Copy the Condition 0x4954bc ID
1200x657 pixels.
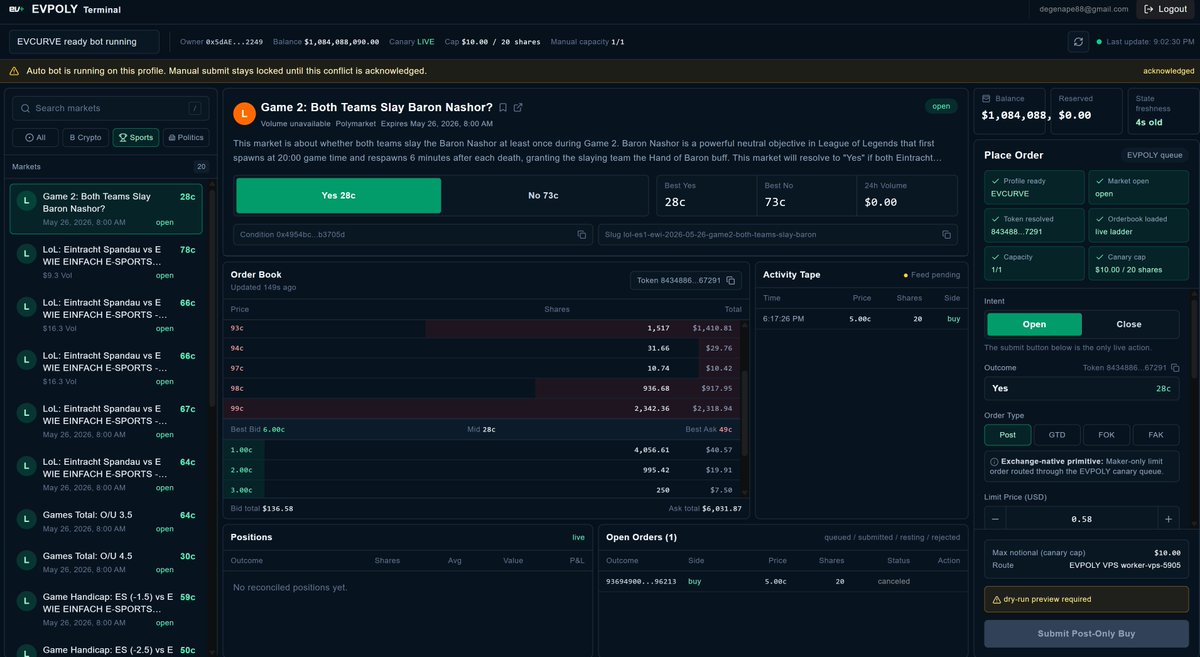[x=581, y=234]
